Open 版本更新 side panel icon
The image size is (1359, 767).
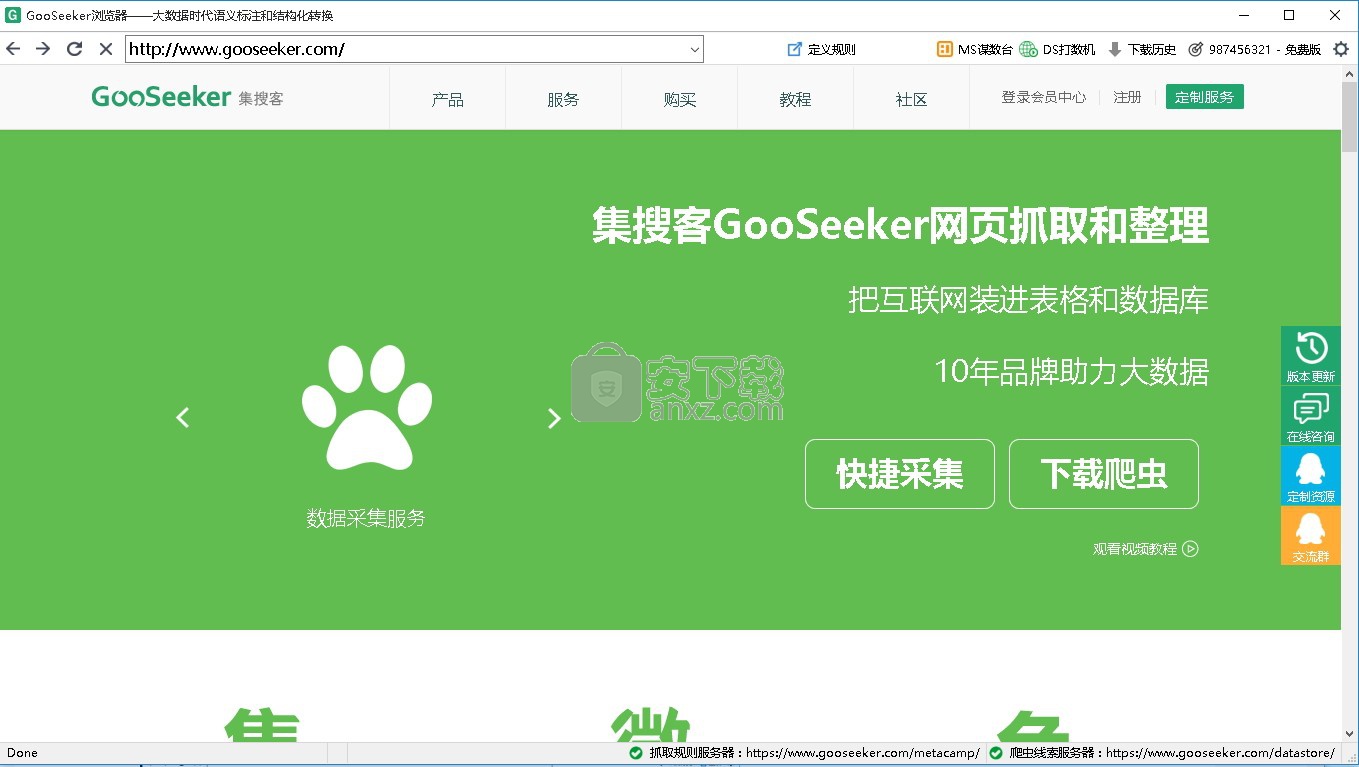1311,355
